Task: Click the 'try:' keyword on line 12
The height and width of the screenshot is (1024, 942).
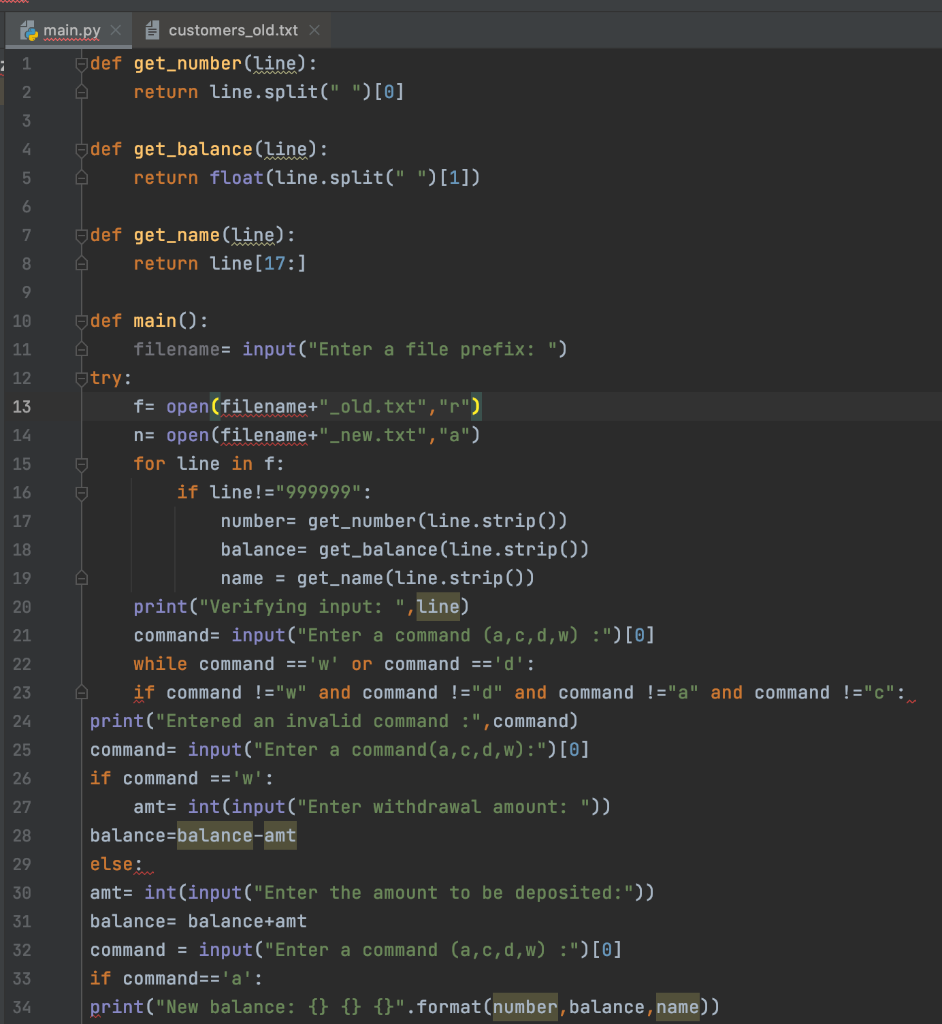Action: pos(111,378)
